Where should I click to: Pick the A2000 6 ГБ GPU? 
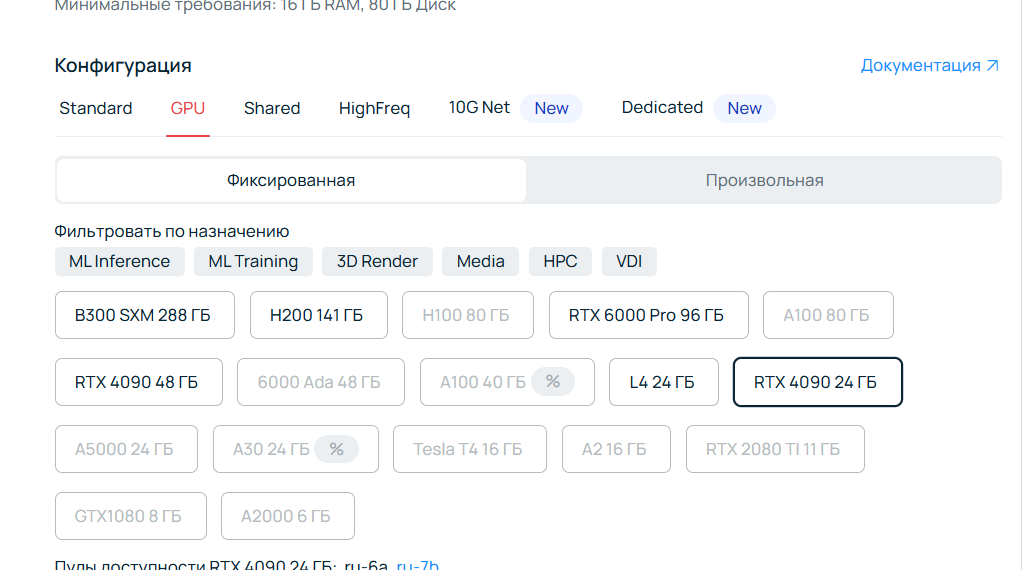pyautogui.click(x=288, y=516)
